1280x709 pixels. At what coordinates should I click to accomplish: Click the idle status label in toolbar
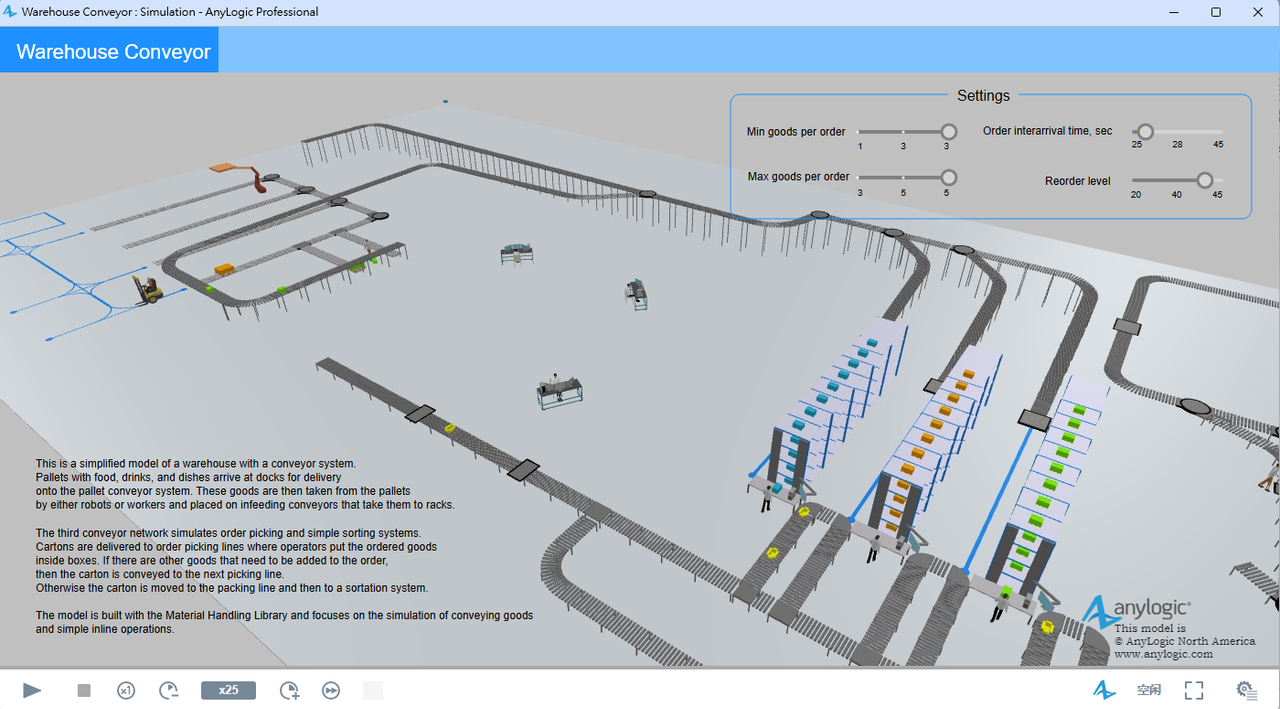click(1149, 690)
